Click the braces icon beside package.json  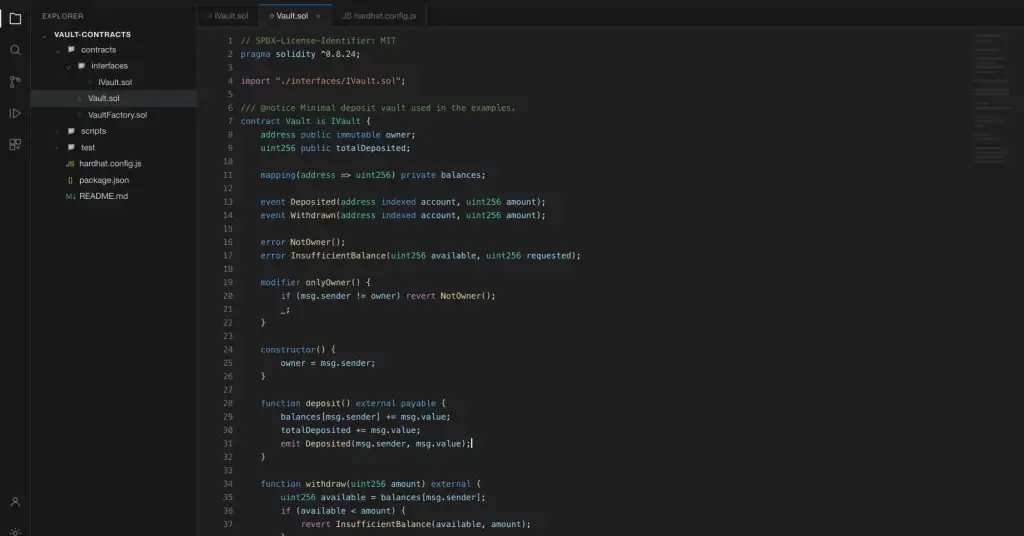click(x=70, y=180)
